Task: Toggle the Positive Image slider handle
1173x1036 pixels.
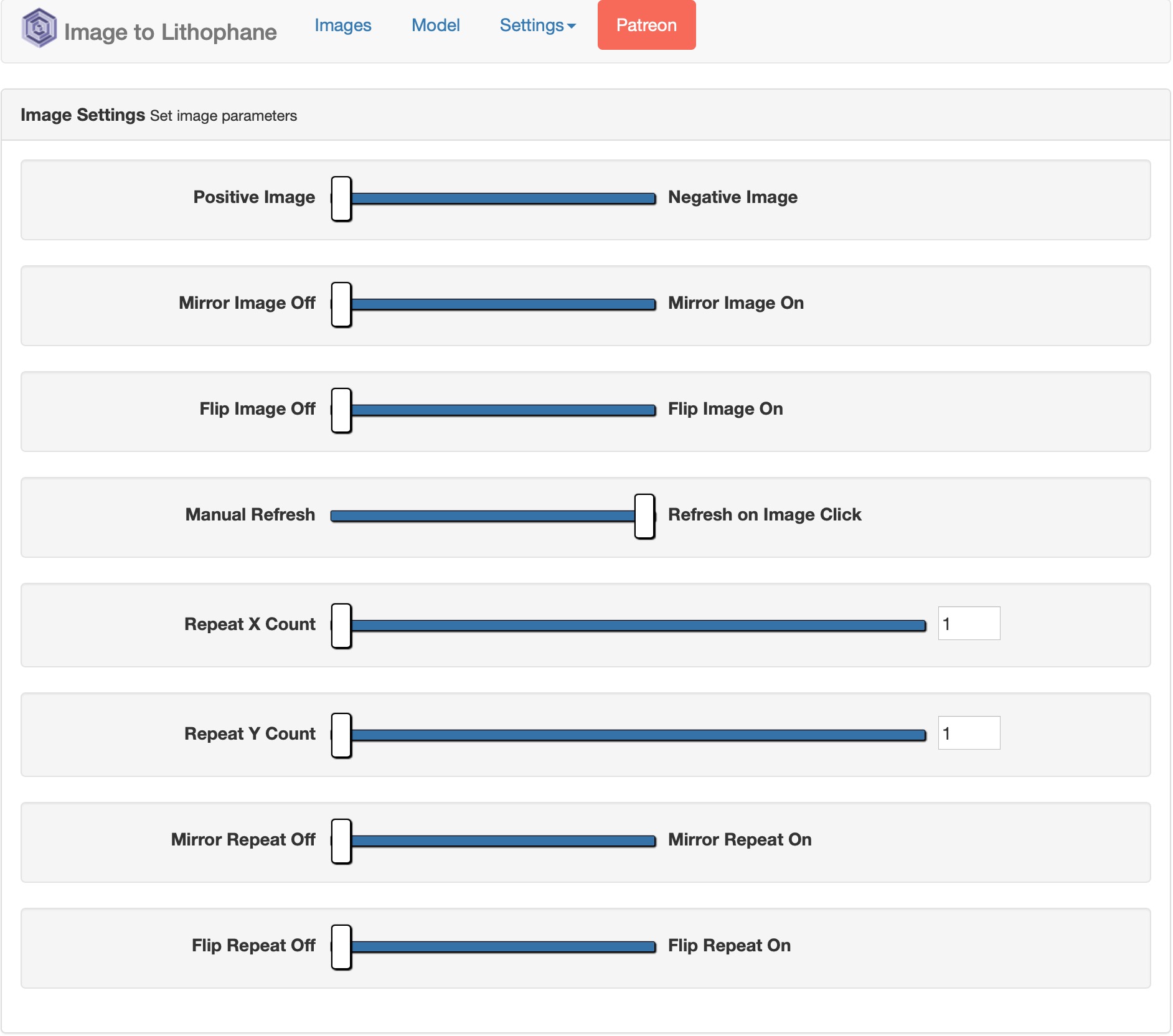Action: [x=341, y=199]
